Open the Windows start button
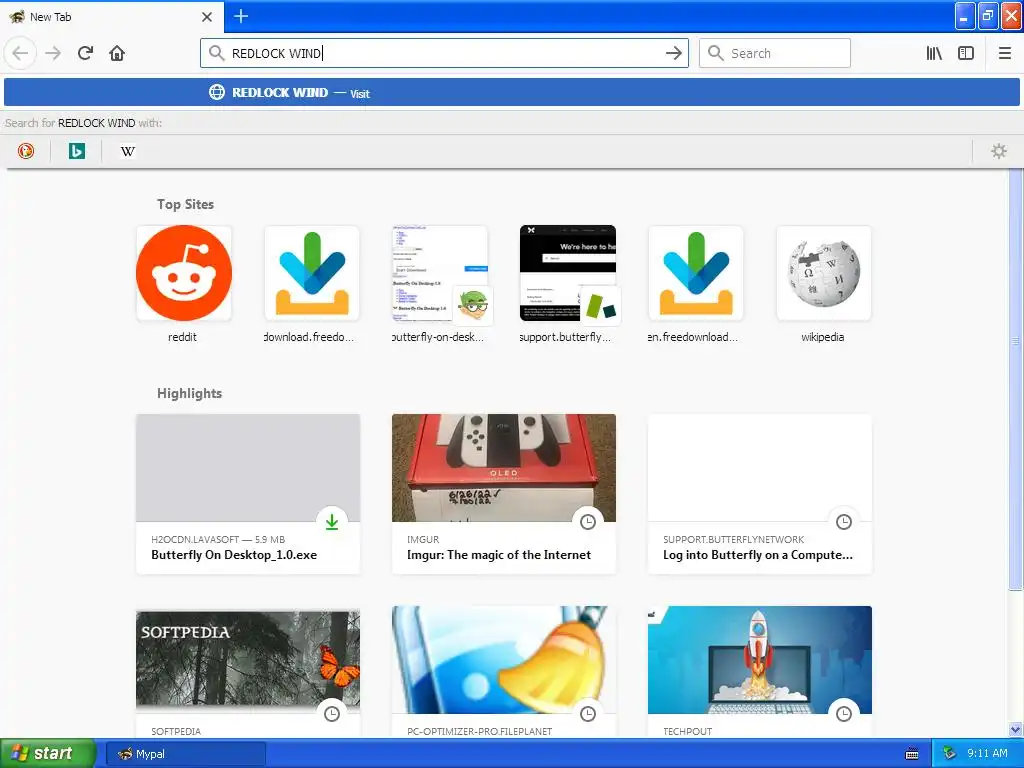 click(48, 754)
